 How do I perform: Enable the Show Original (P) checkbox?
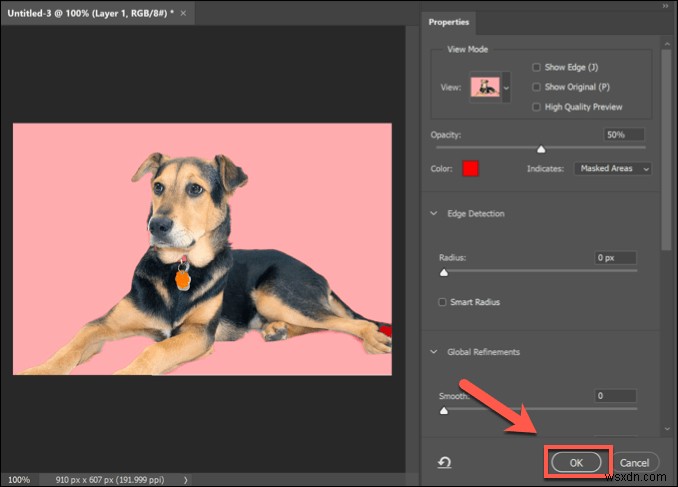[536, 87]
